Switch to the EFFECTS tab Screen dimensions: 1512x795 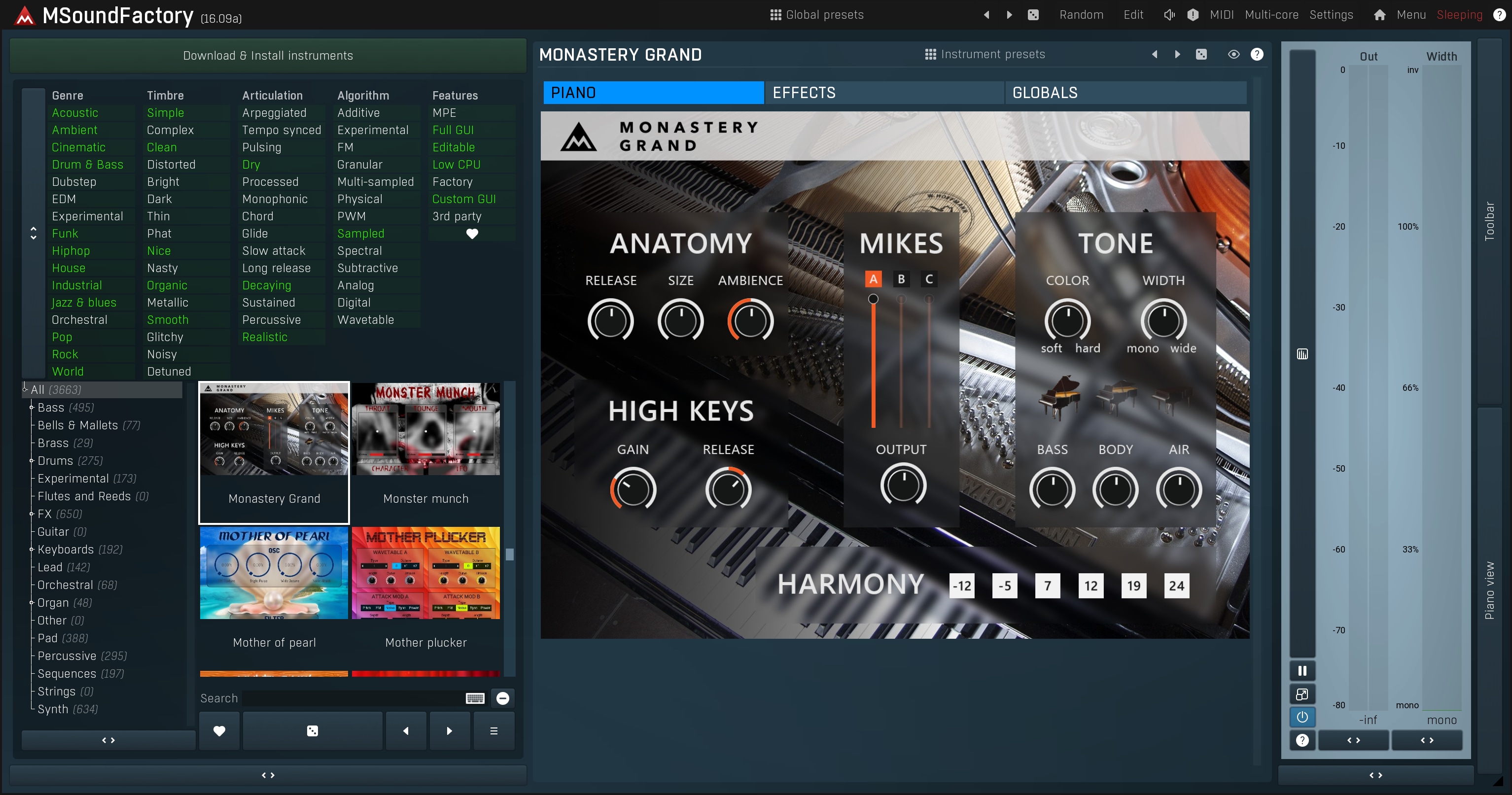click(x=884, y=93)
